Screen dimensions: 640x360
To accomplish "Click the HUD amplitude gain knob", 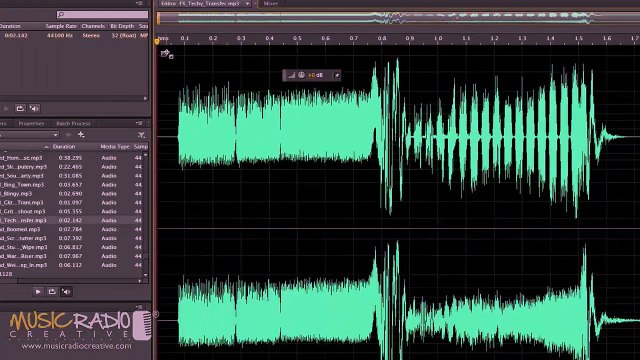I will point(301,75).
